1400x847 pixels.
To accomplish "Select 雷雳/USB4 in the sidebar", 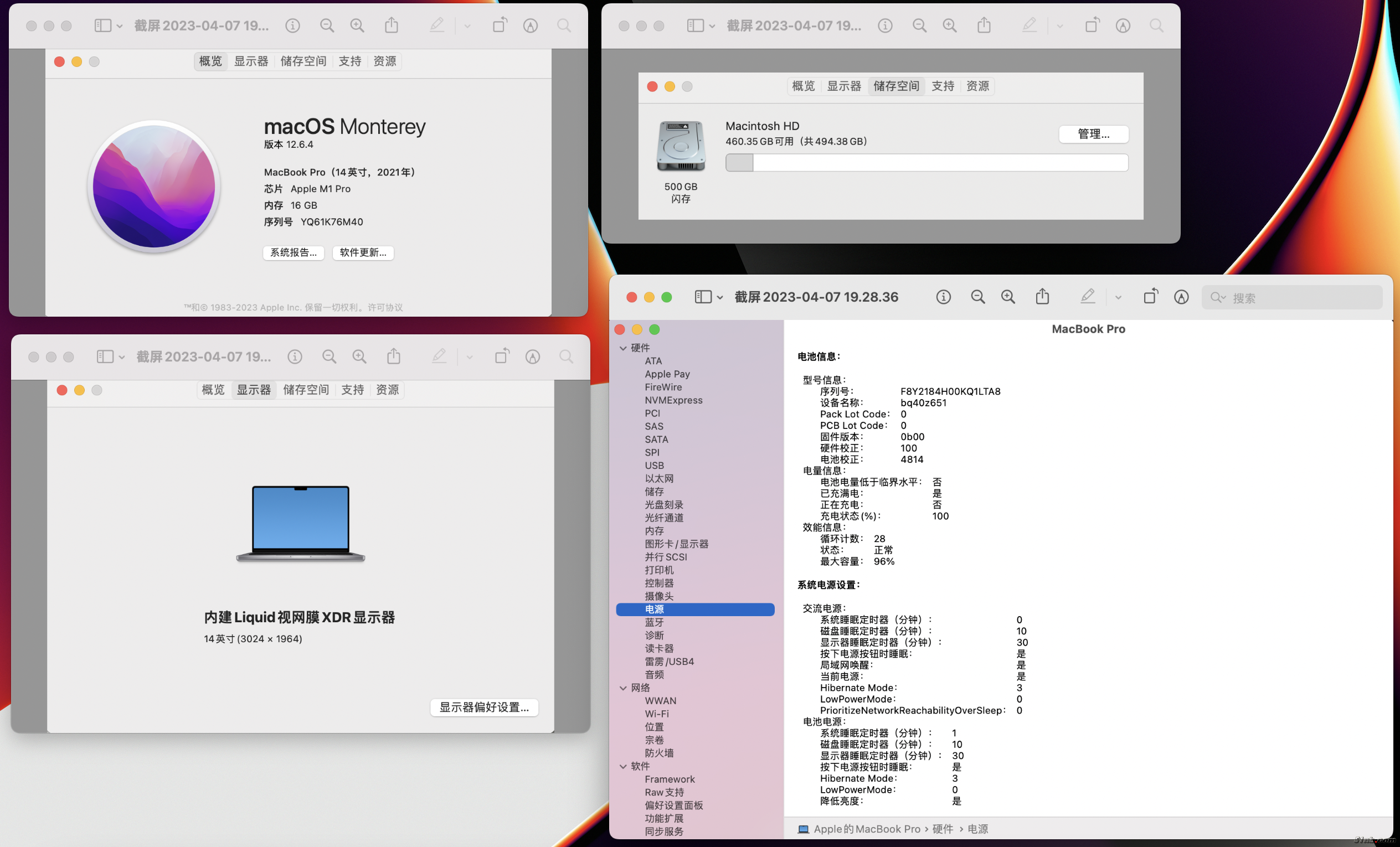I will coord(669,662).
